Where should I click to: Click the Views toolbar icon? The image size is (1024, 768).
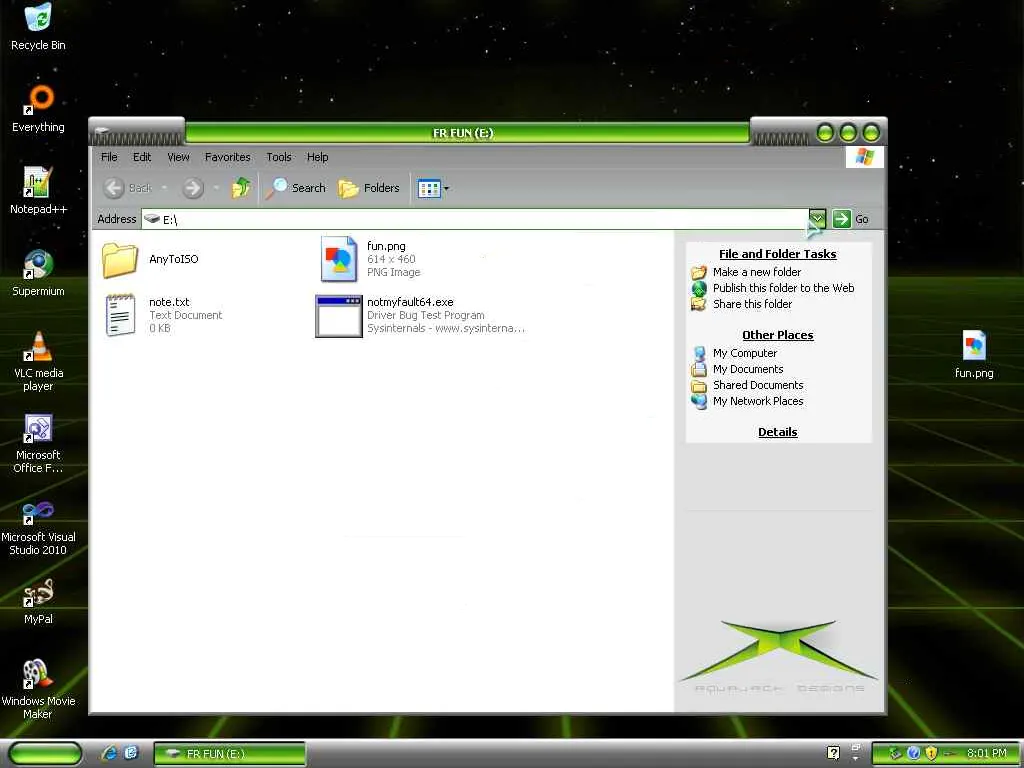click(x=429, y=189)
